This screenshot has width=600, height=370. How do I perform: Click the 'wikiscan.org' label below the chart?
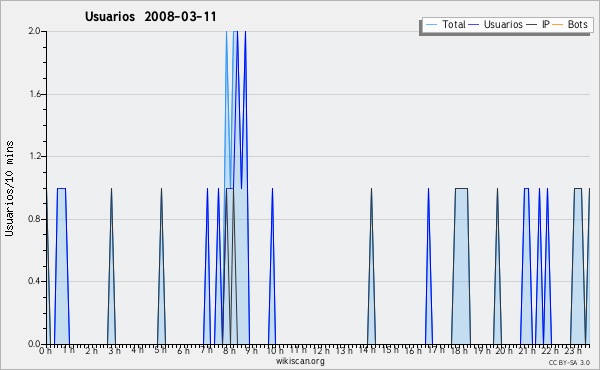pyautogui.click(x=300, y=361)
